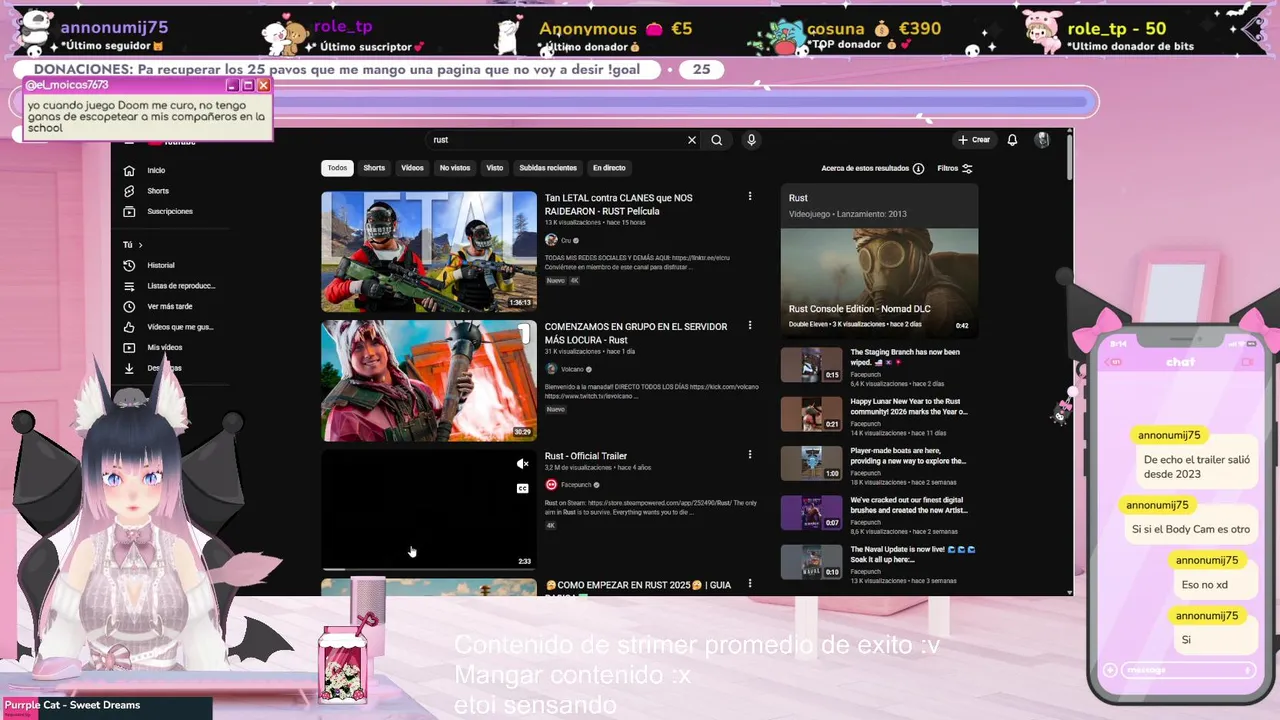1280x720 pixels.
Task: Select the Subidas recientes filter chip
Action: click(548, 168)
